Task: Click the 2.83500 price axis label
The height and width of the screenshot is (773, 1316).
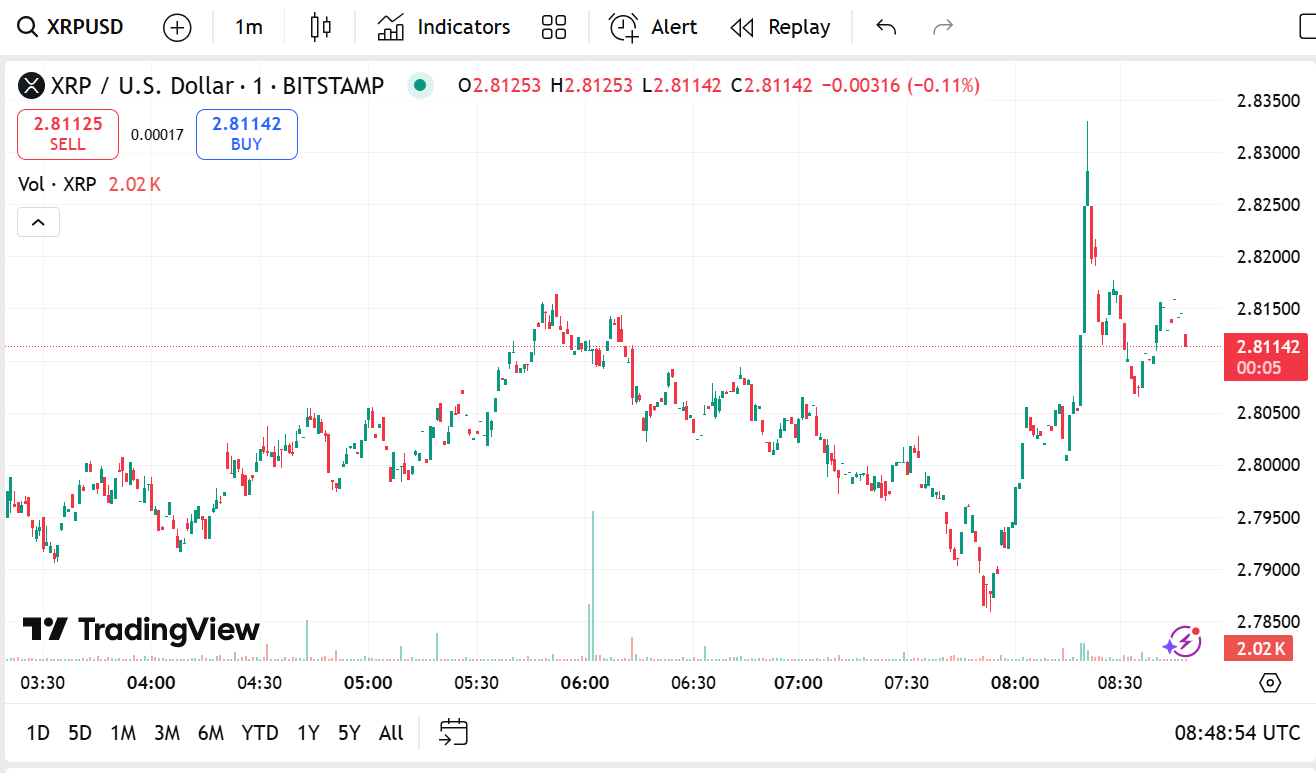Action: pyautogui.click(x=1268, y=101)
